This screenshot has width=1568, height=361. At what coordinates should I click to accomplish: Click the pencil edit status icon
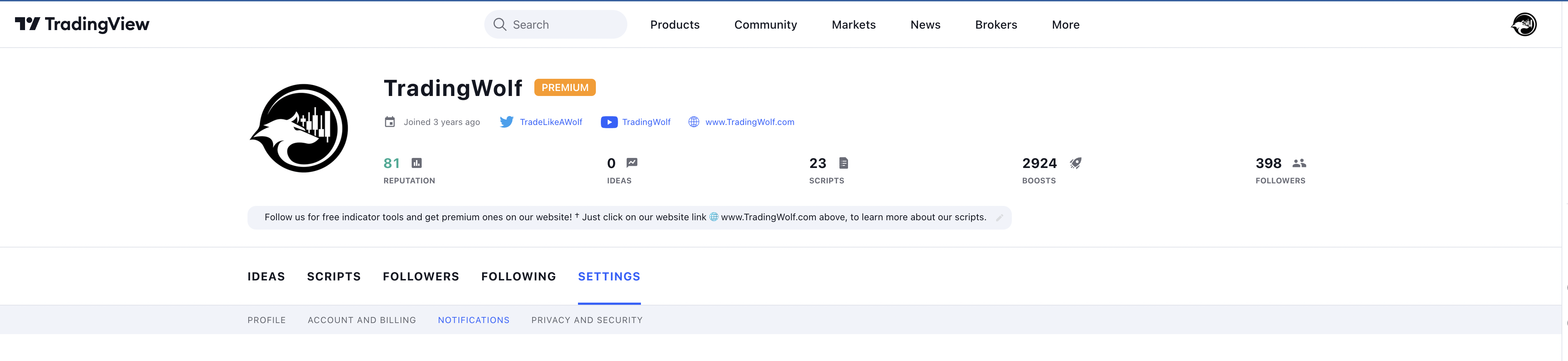pos(999,218)
